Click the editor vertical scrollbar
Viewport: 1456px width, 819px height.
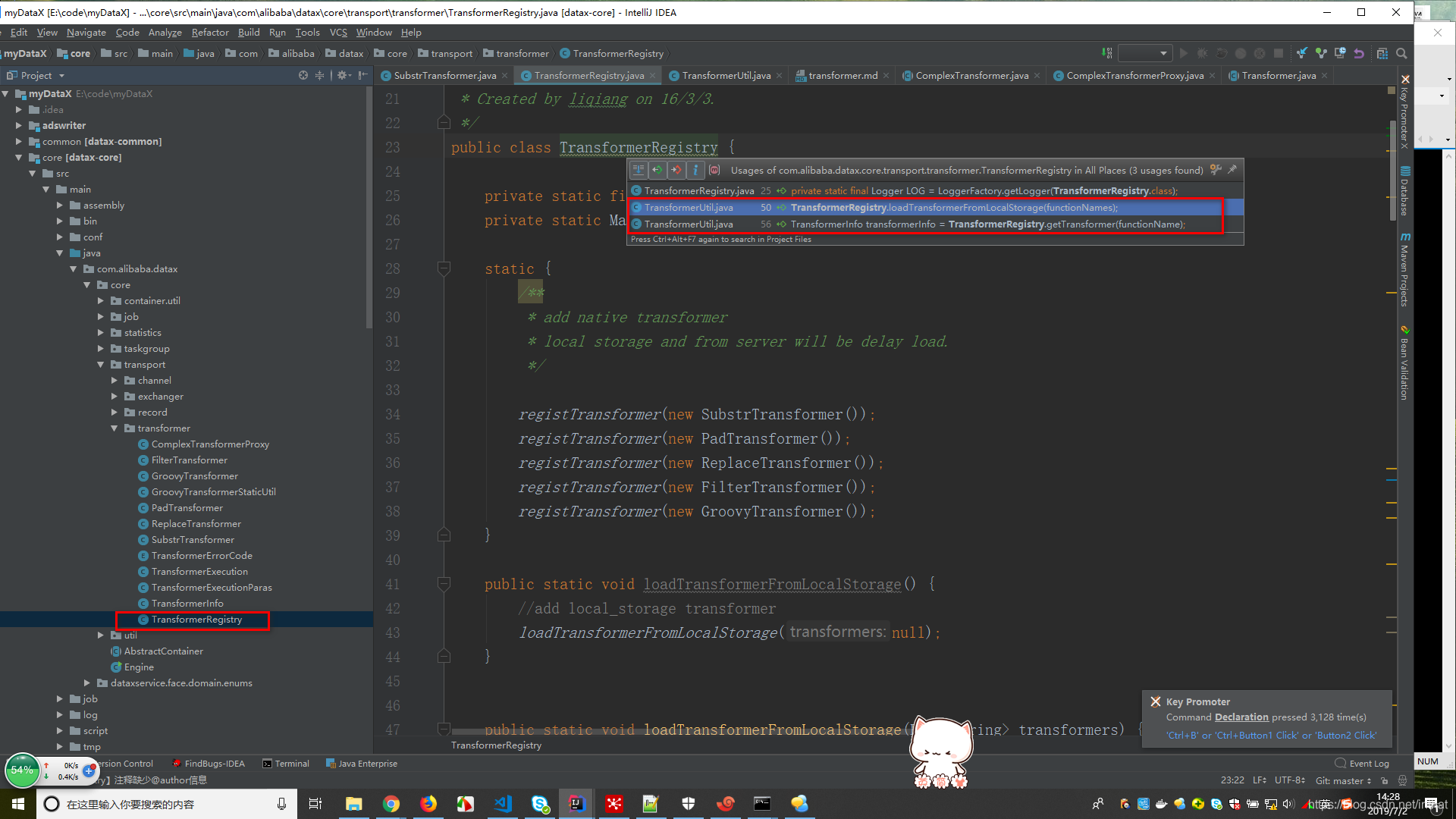(1392, 171)
